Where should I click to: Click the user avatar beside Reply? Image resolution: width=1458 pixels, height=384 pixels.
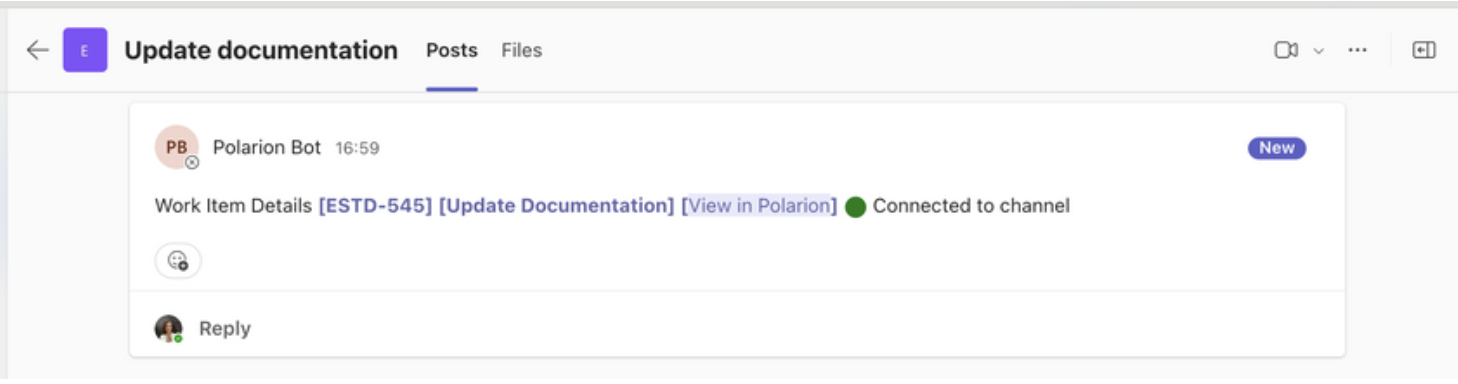[x=169, y=328]
